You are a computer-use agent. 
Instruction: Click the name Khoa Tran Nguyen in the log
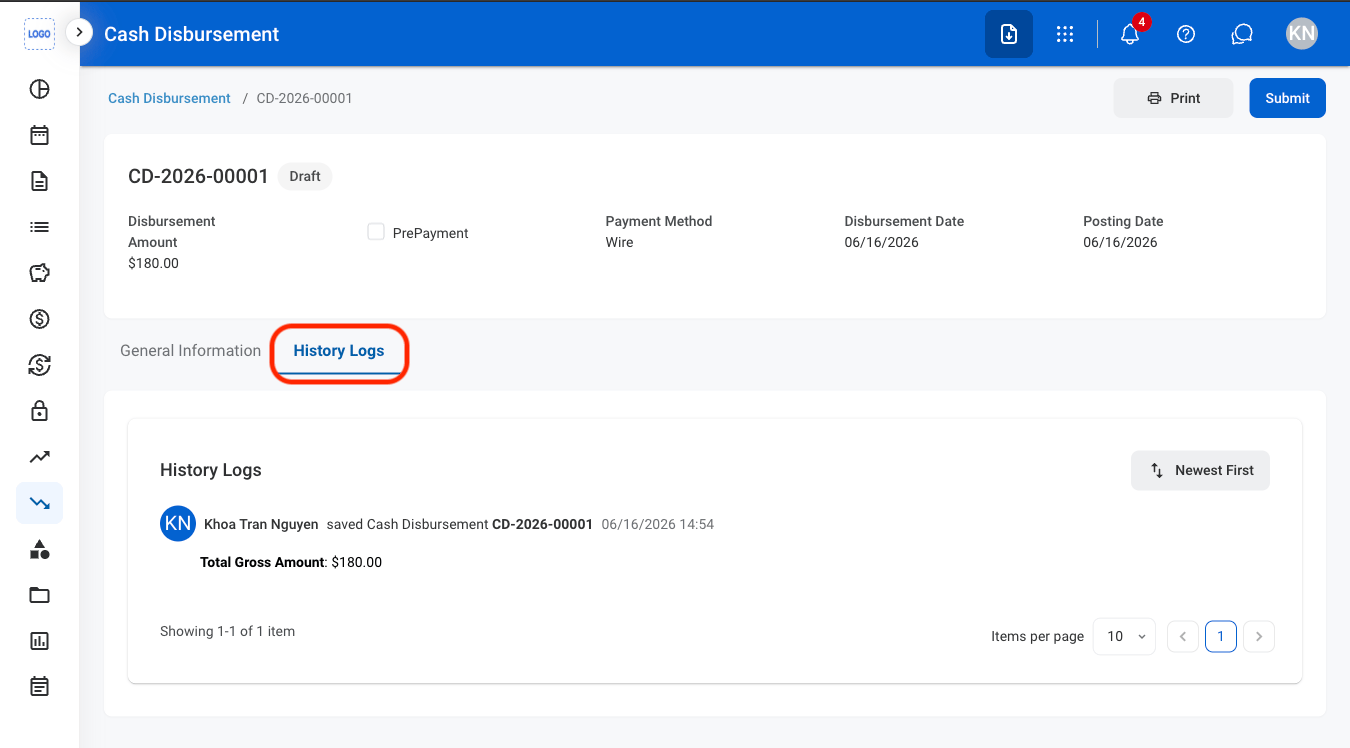(x=261, y=524)
